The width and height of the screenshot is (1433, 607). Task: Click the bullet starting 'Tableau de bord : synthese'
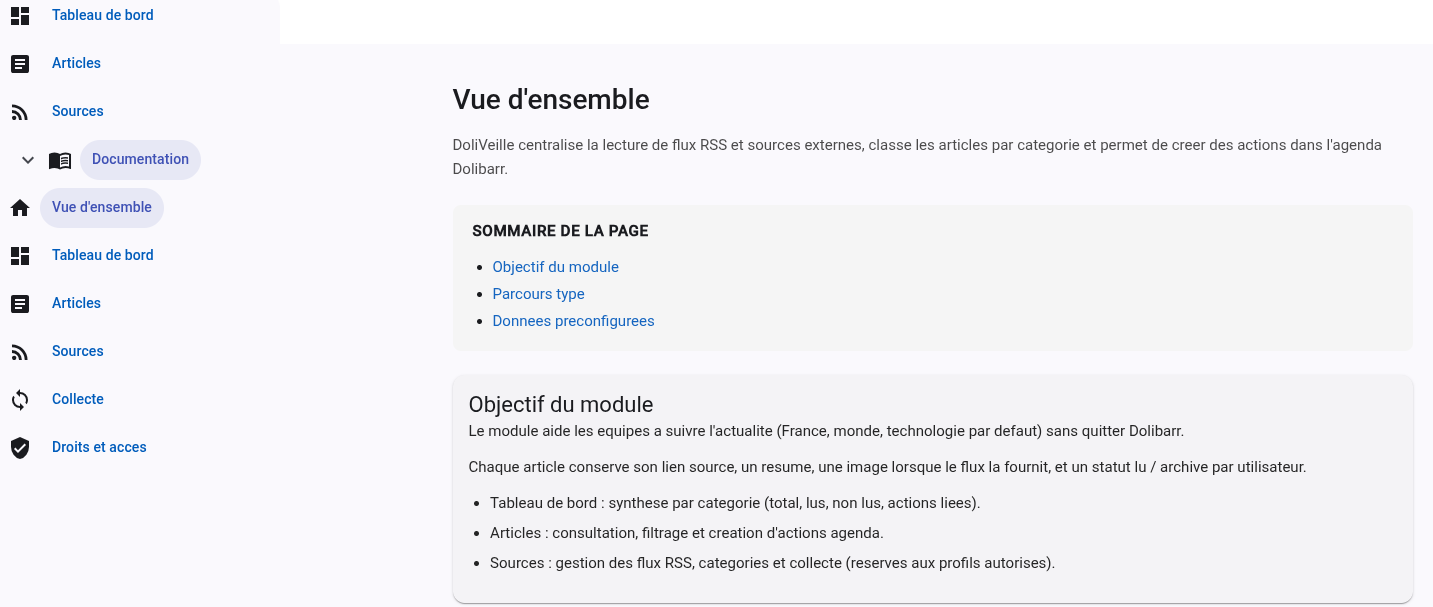735,503
